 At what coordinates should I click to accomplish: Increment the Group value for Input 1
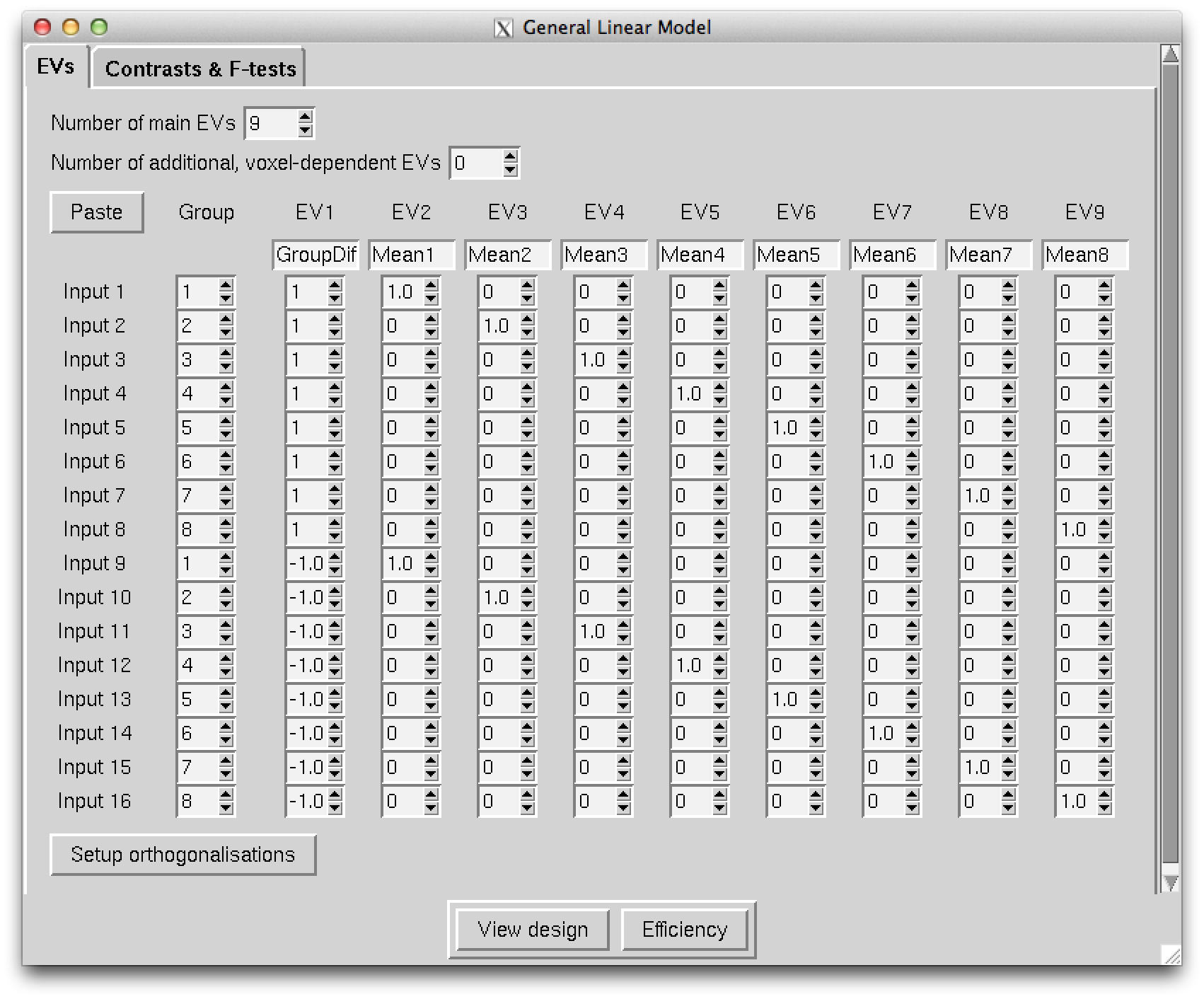[x=226, y=286]
